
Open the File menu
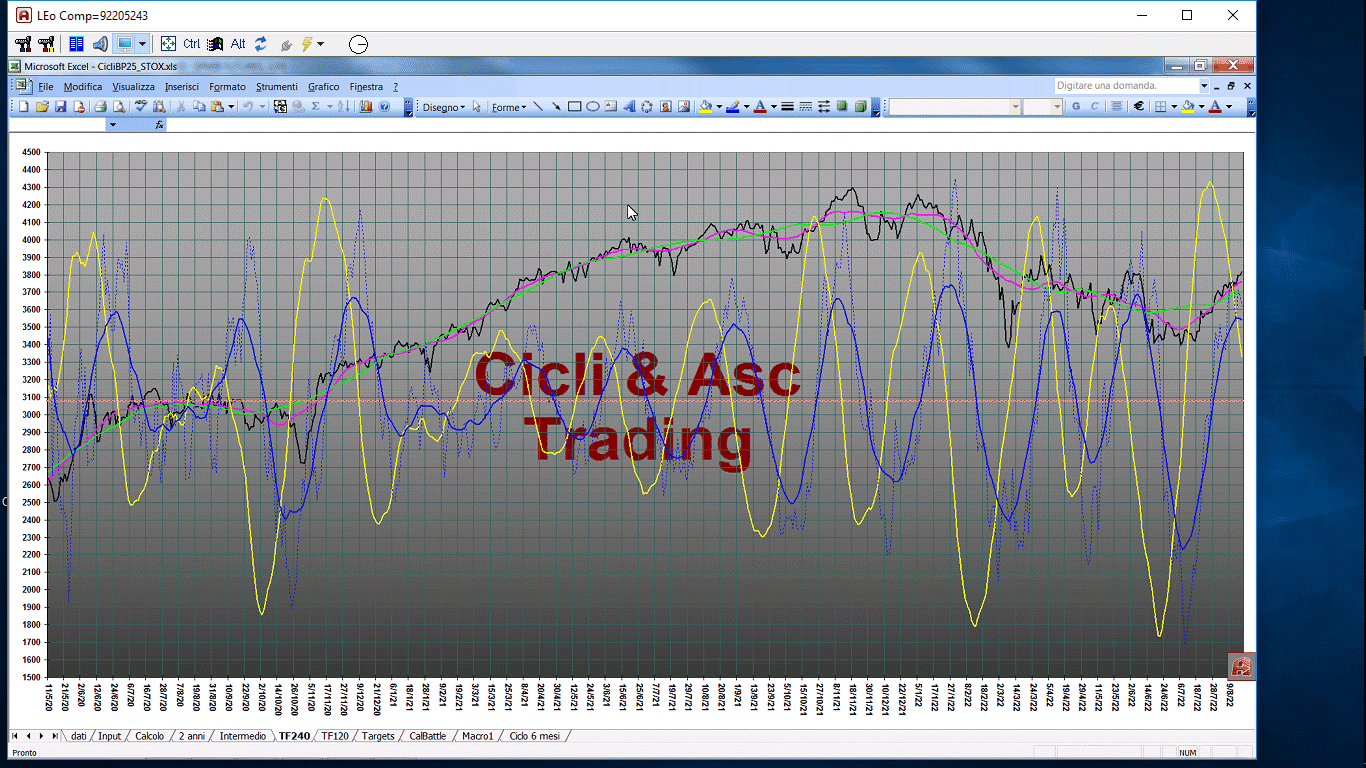(46, 87)
